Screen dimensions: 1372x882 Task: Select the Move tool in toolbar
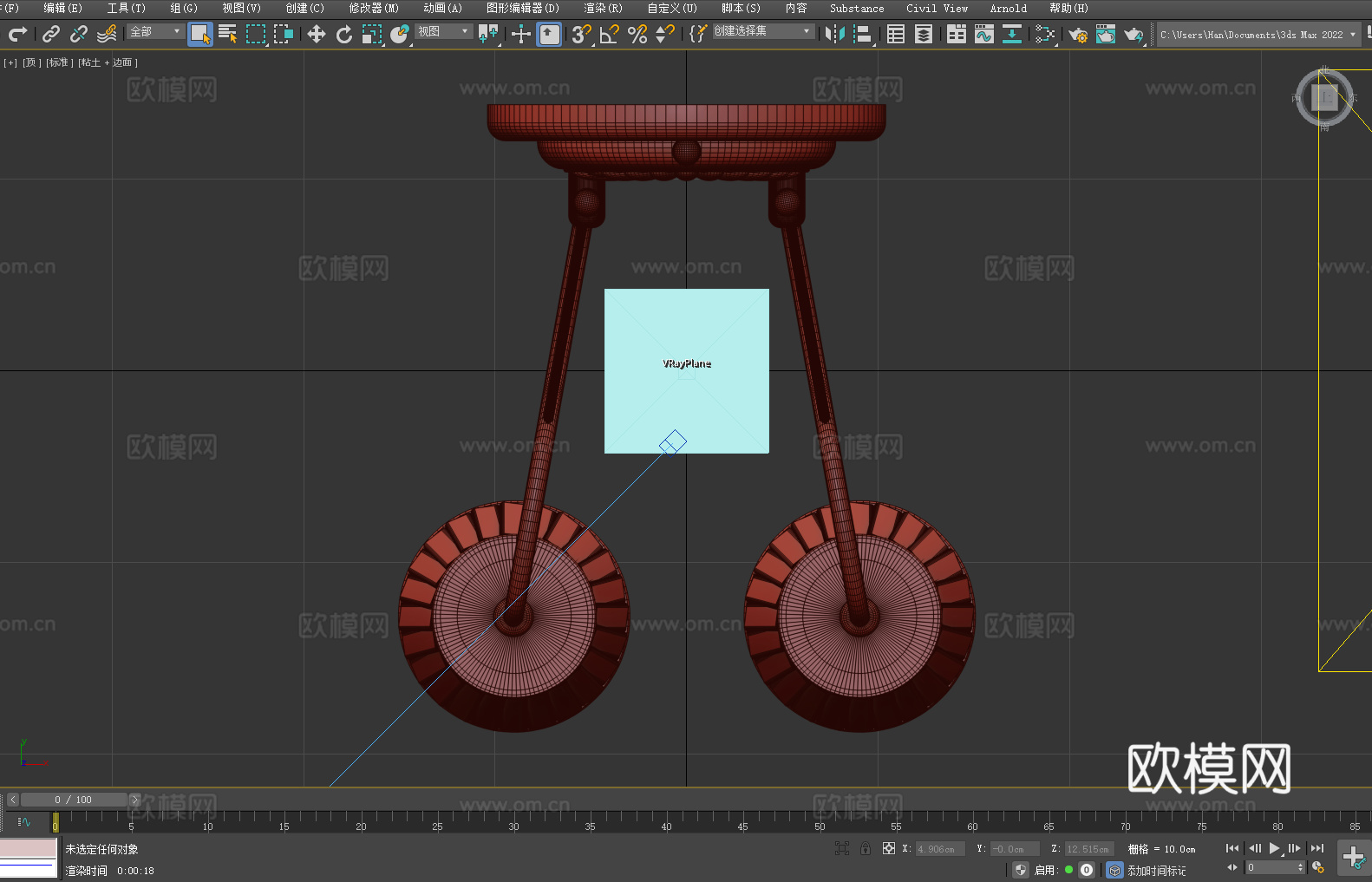(x=317, y=35)
